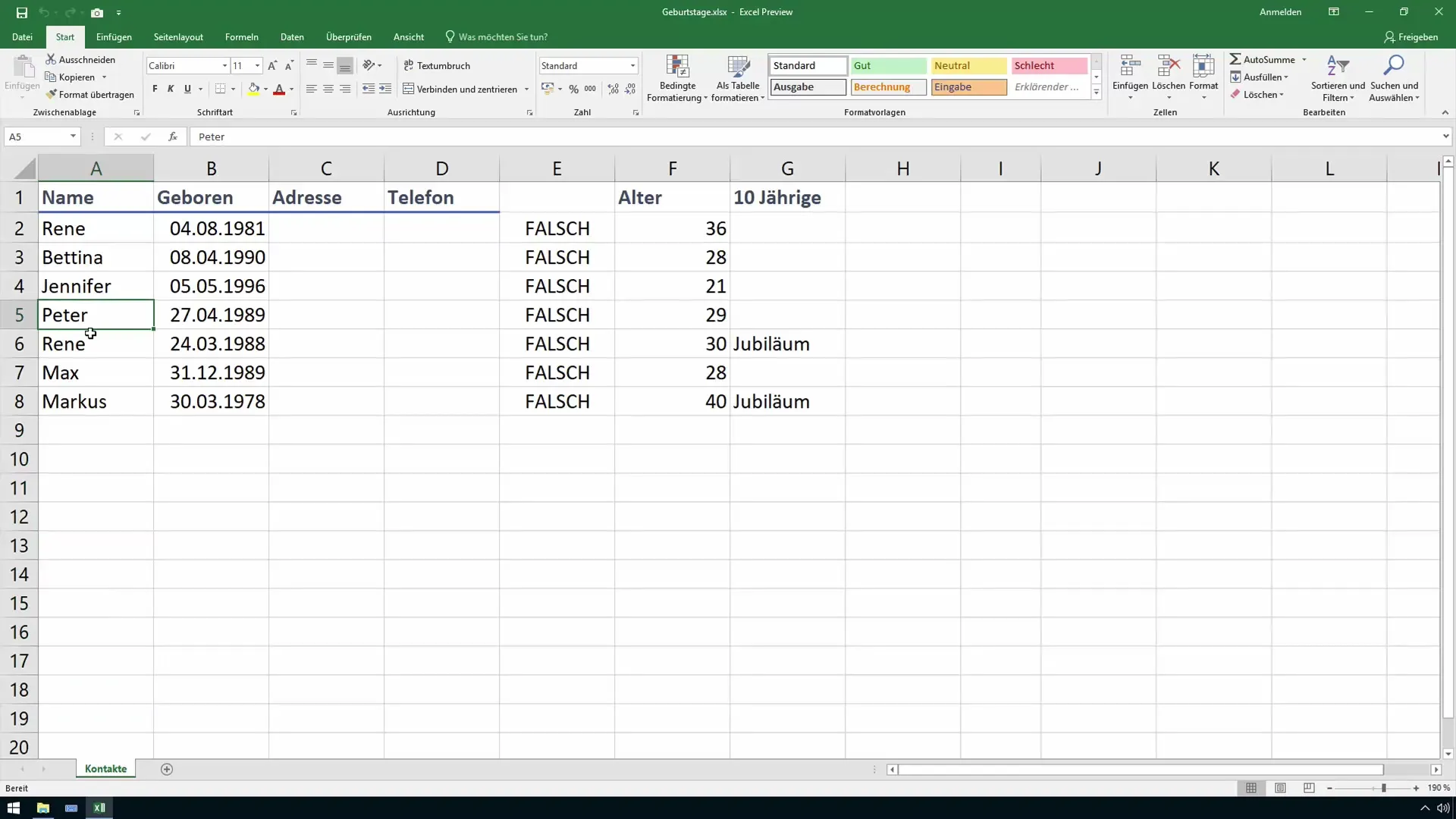Viewport: 1456px width, 819px height.
Task: Decrease font size with small A icon
Action: (x=289, y=66)
